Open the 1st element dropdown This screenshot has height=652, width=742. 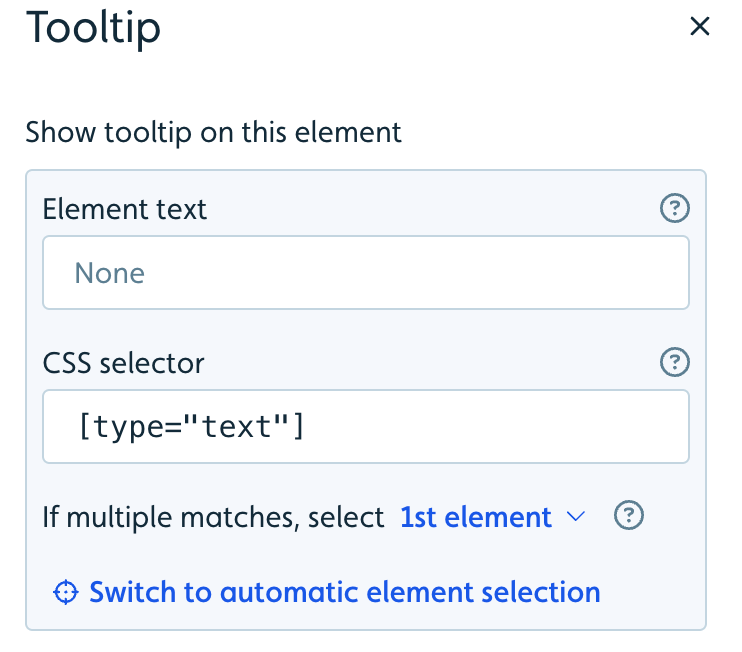(x=493, y=517)
